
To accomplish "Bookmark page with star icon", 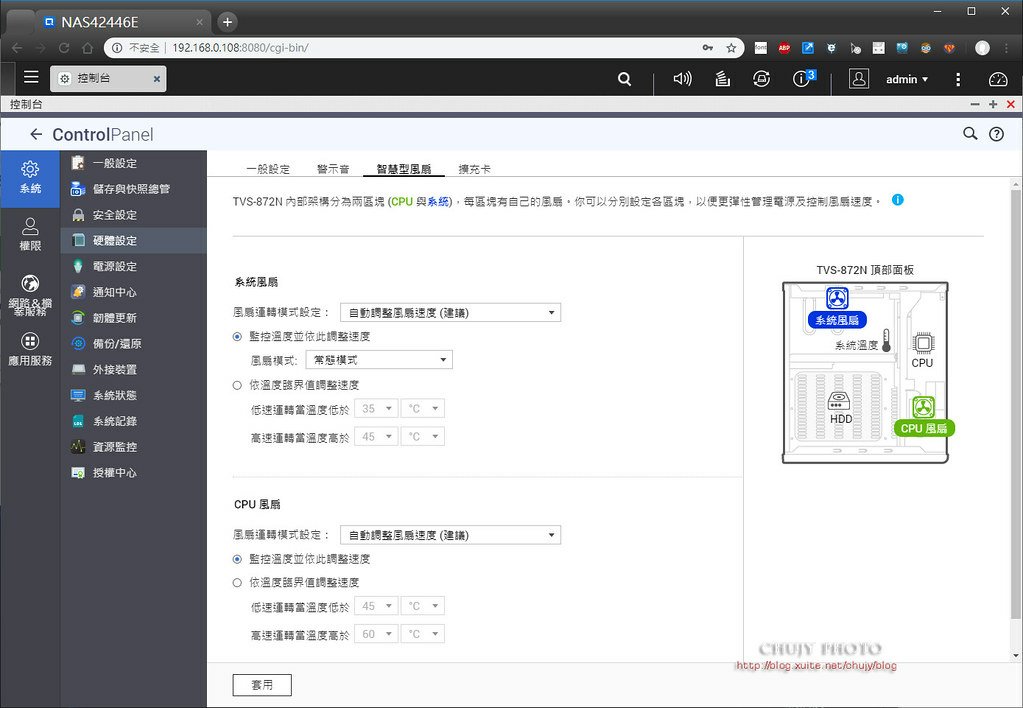I will [x=731, y=48].
